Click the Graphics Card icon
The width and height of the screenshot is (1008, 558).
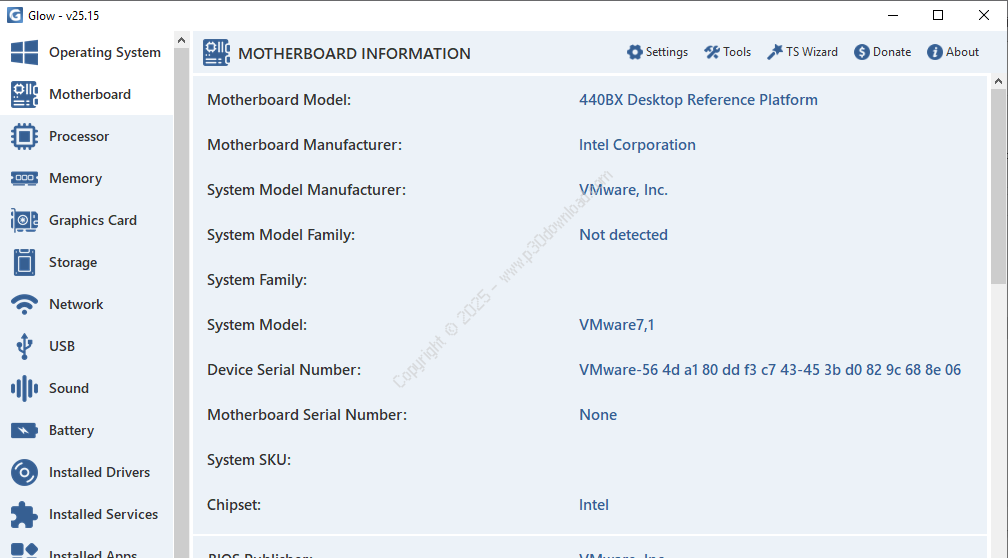coord(24,221)
